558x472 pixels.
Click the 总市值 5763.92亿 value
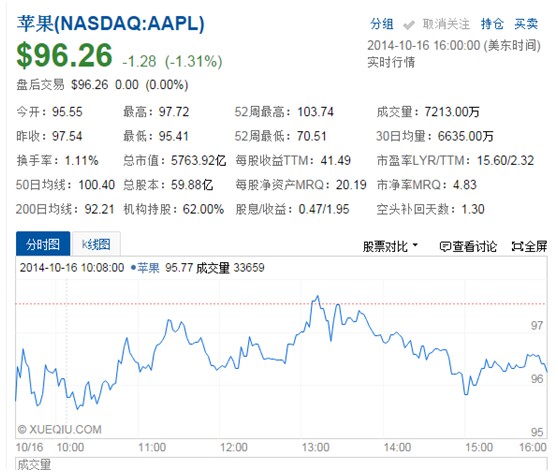198,161
